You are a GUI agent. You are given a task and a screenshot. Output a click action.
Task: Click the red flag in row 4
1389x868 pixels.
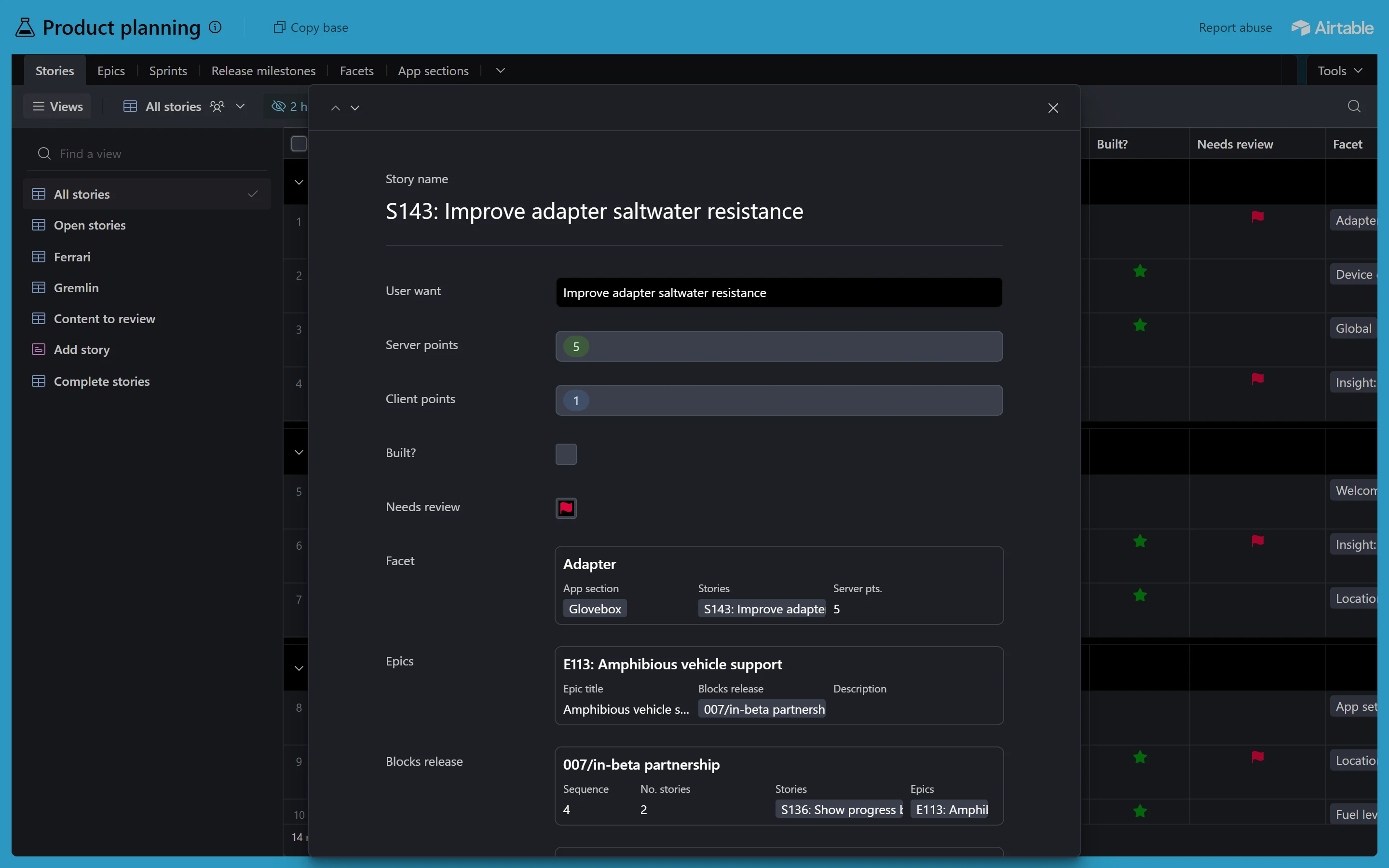pos(1257,379)
